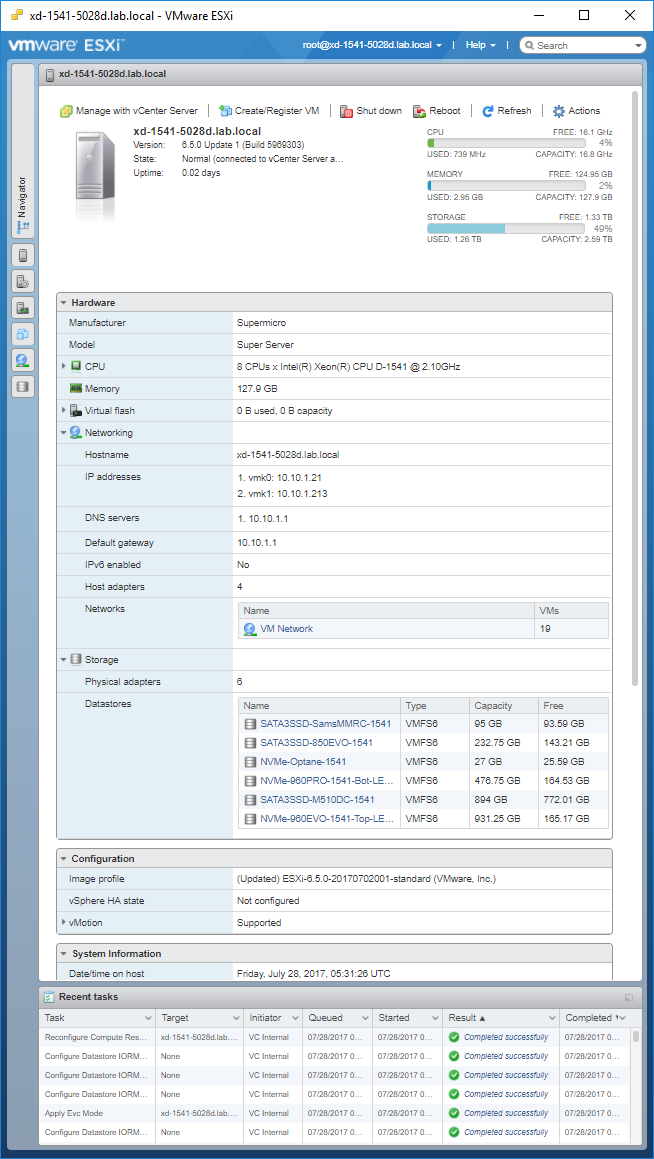Click the Manage host sidebar icon
This screenshot has width=654, height=1159.
click(x=23, y=281)
